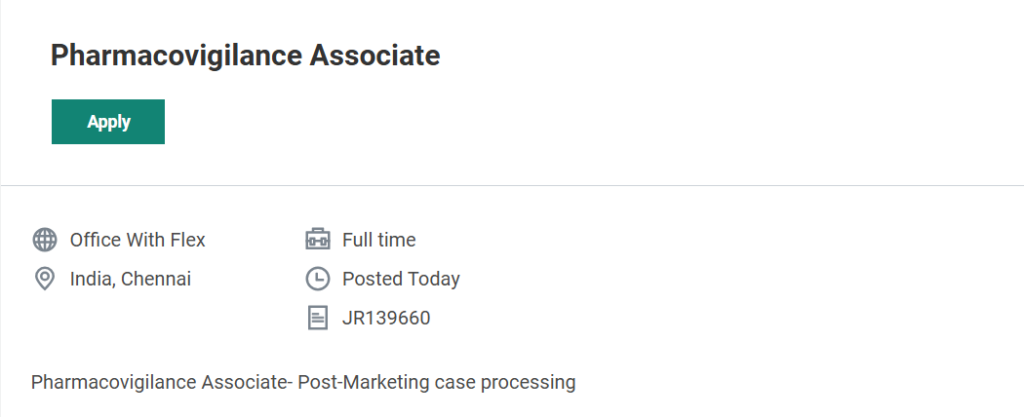Click the briefcase icon beside Full time
Screen dimensions: 1024x417
point(317,240)
